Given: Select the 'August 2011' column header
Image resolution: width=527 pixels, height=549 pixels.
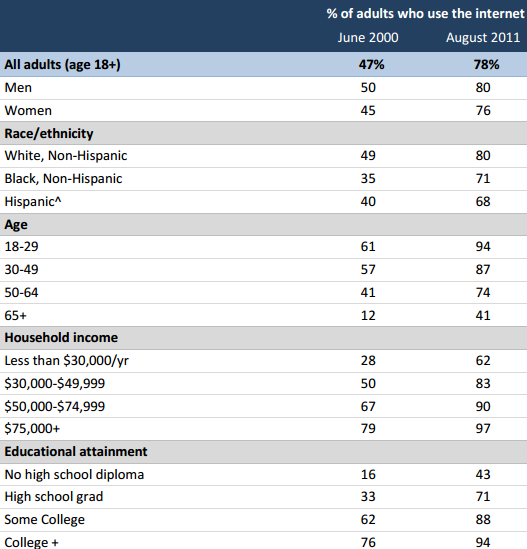Looking at the screenshot, I should pyautogui.click(x=483, y=38).
